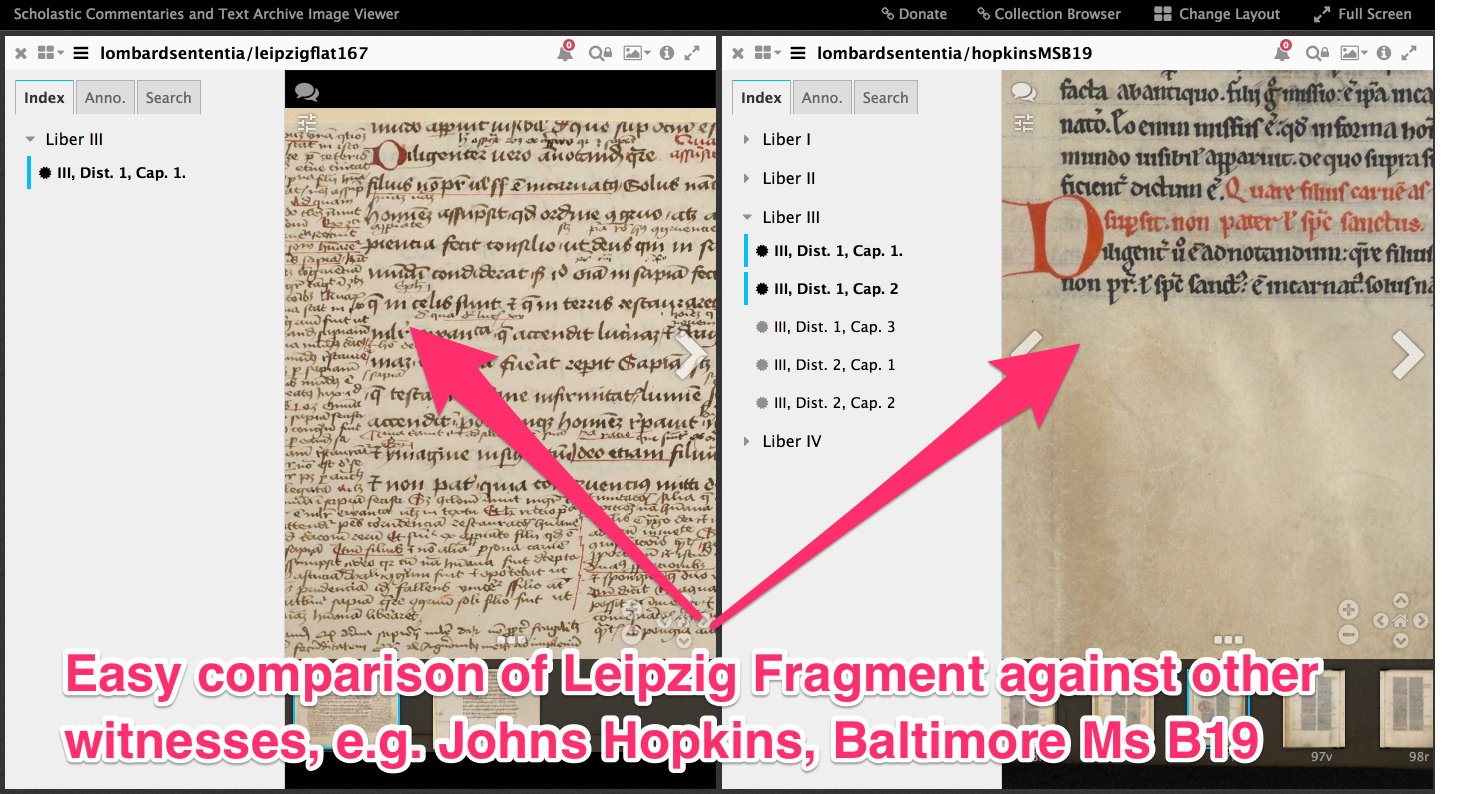
Task: Toggle annotations speech bubble in hopkinsMSB19 viewer
Action: coord(1023,92)
